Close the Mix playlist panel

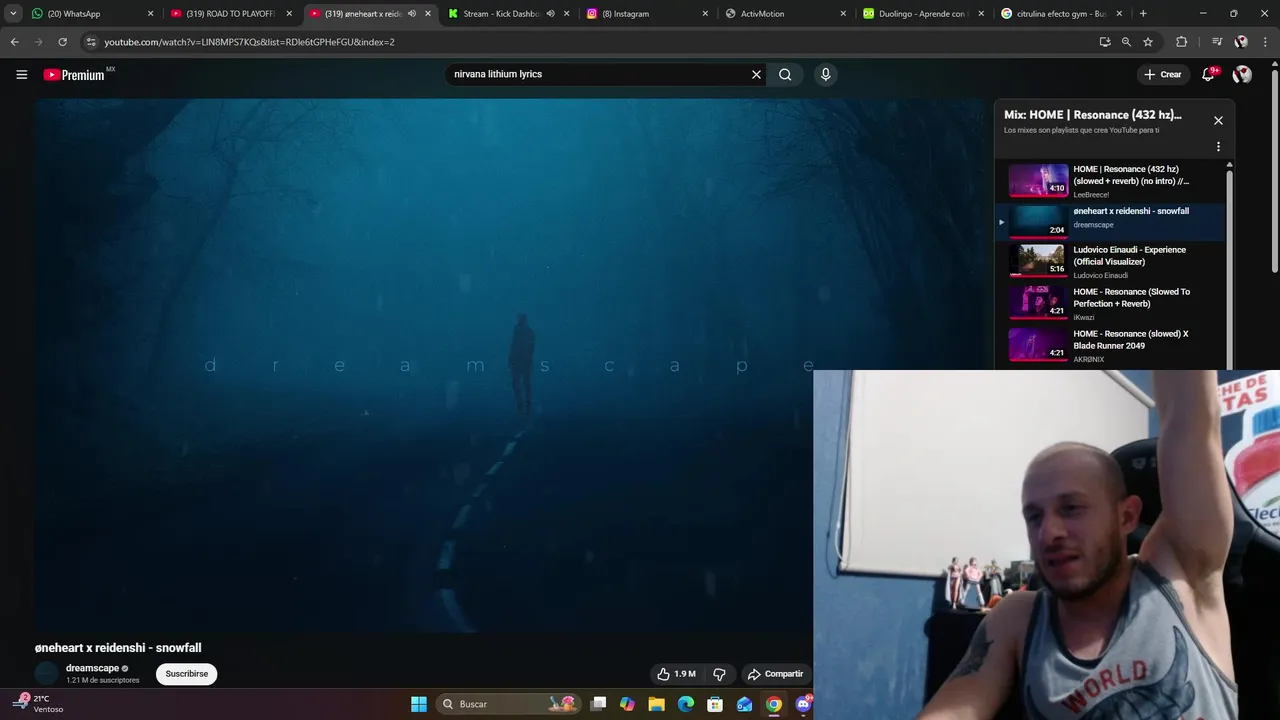click(x=1218, y=120)
